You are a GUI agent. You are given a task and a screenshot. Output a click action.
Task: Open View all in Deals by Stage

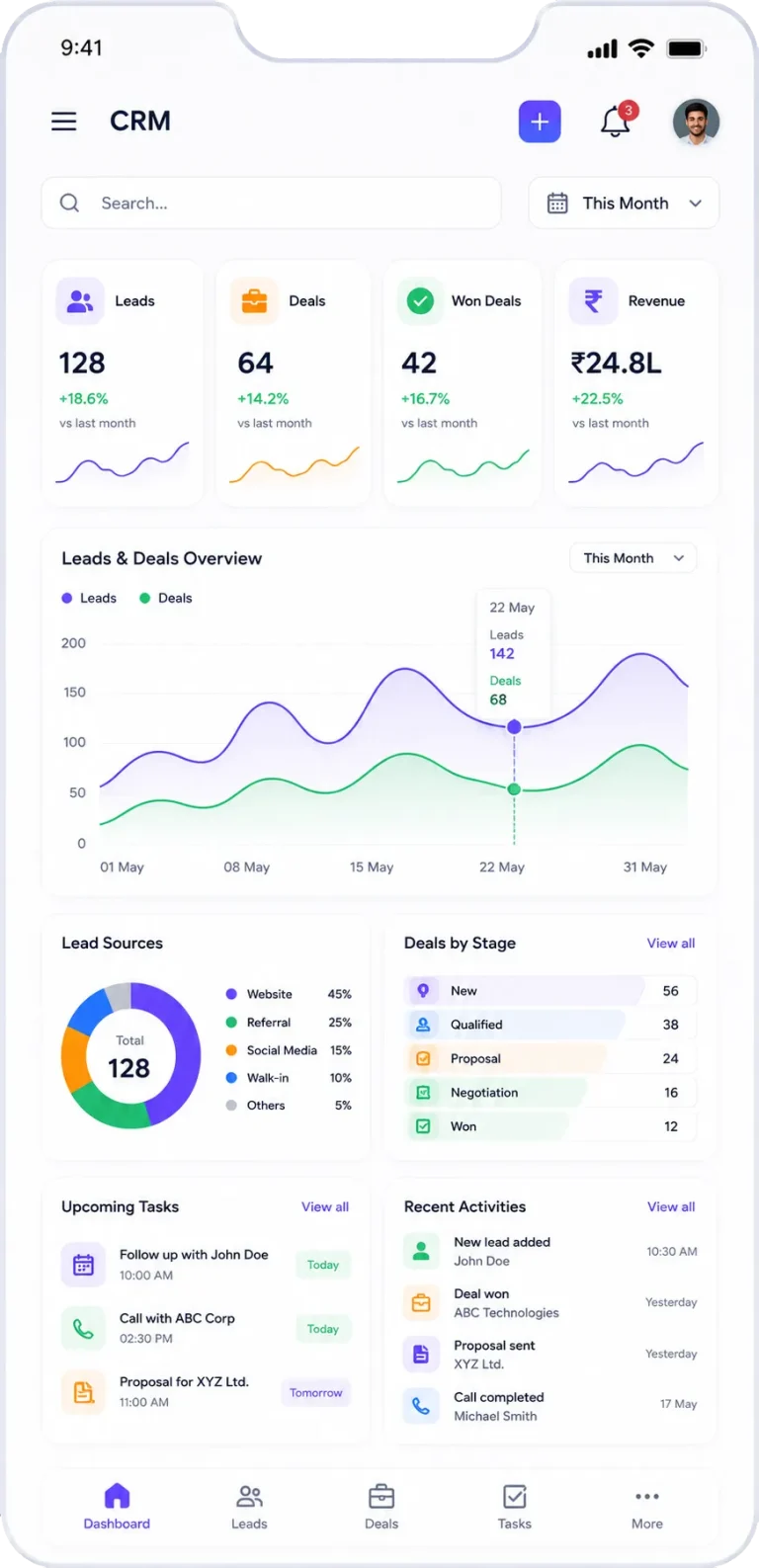(671, 944)
